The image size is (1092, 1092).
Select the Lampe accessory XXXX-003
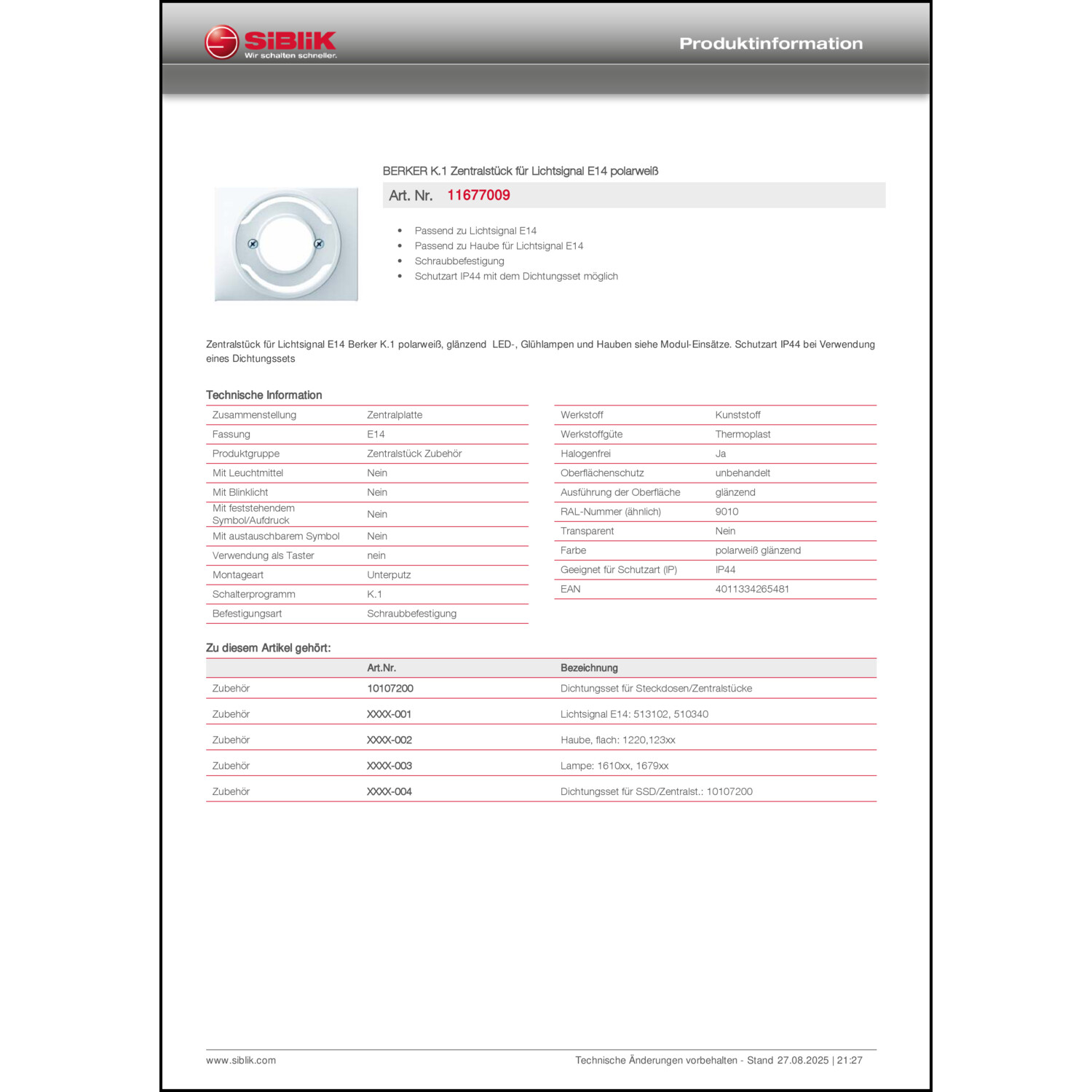[389, 765]
